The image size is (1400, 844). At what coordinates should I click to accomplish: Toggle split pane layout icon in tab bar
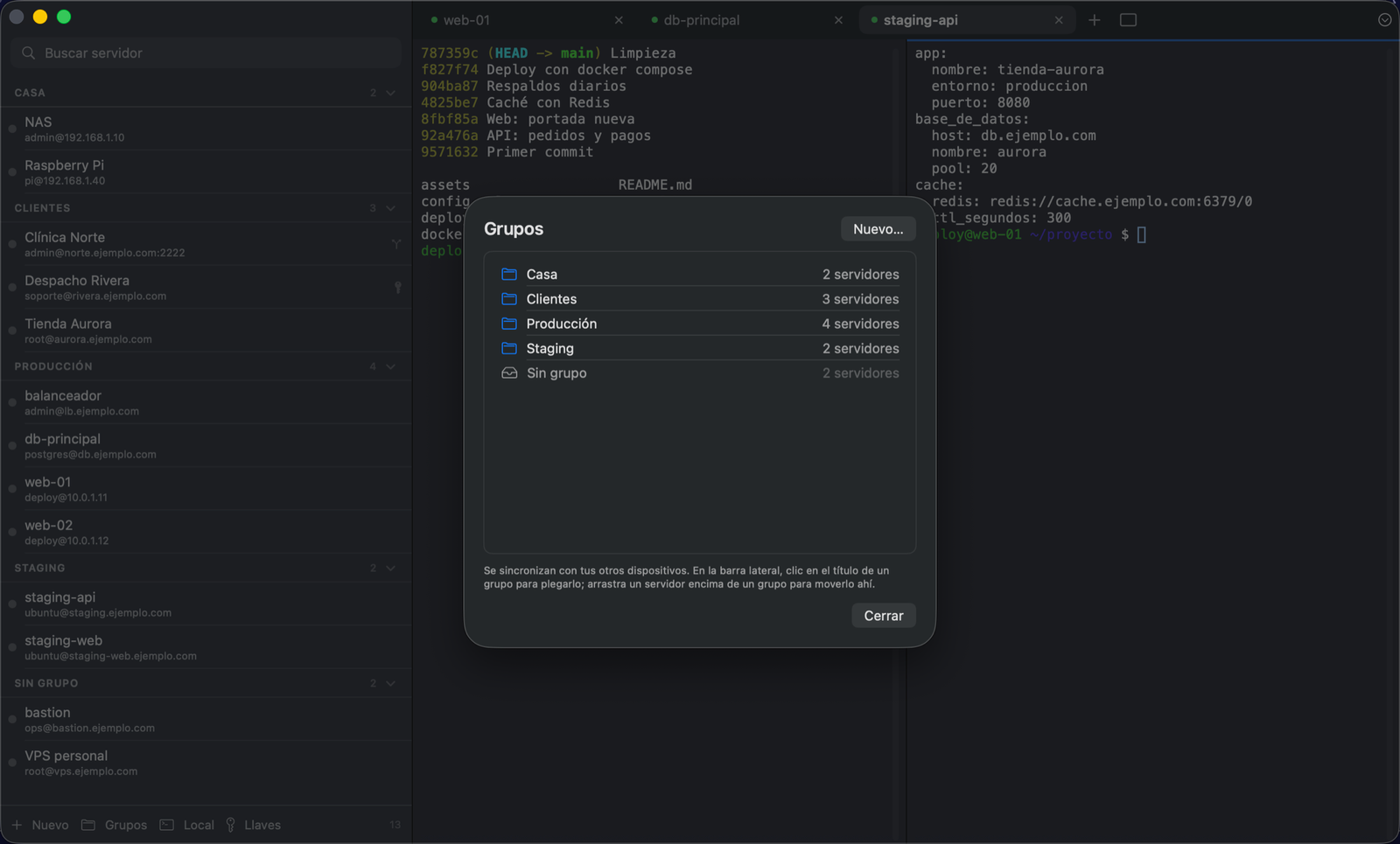[1128, 20]
